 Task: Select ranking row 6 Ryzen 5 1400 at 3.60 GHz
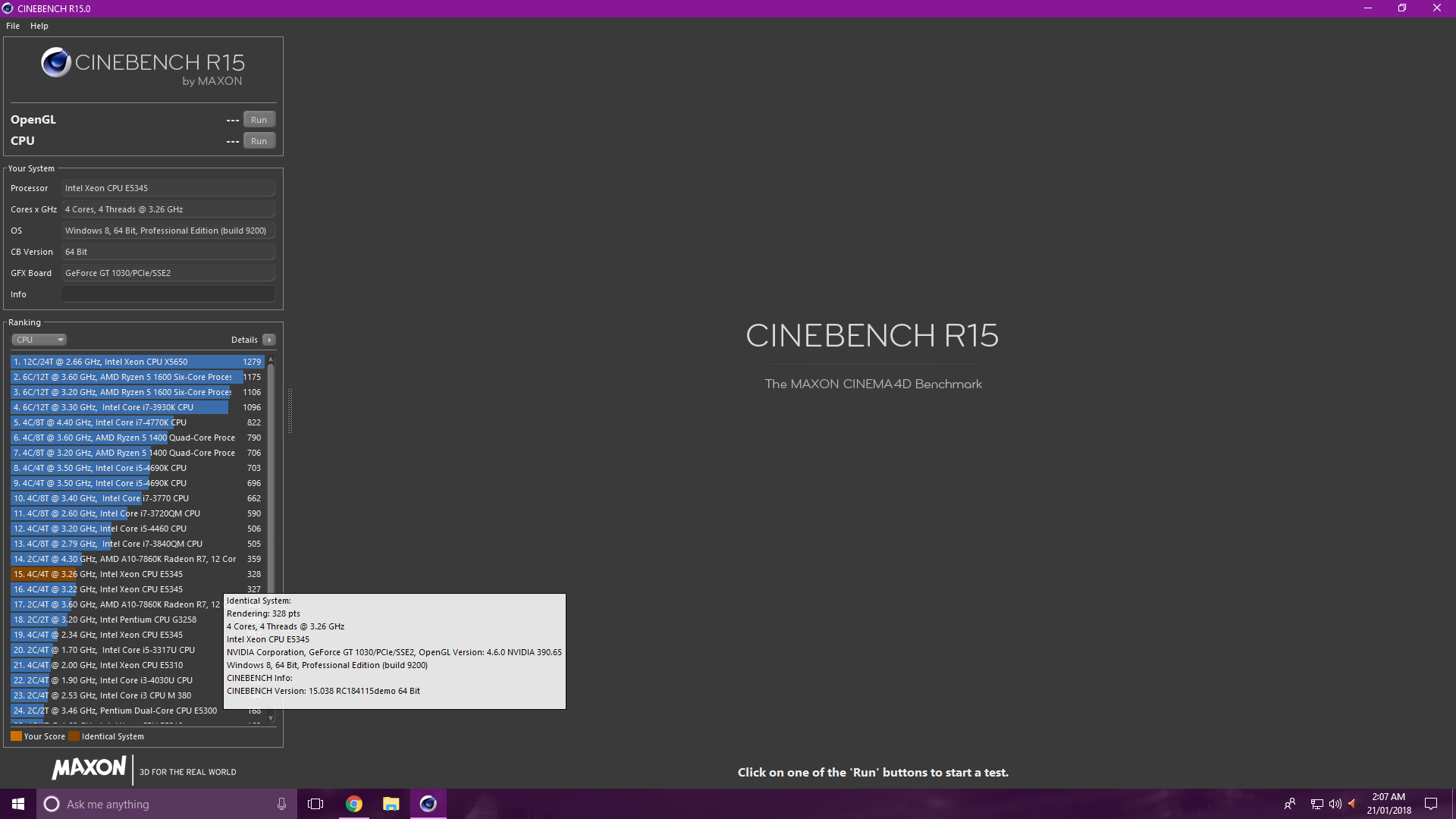(x=137, y=438)
